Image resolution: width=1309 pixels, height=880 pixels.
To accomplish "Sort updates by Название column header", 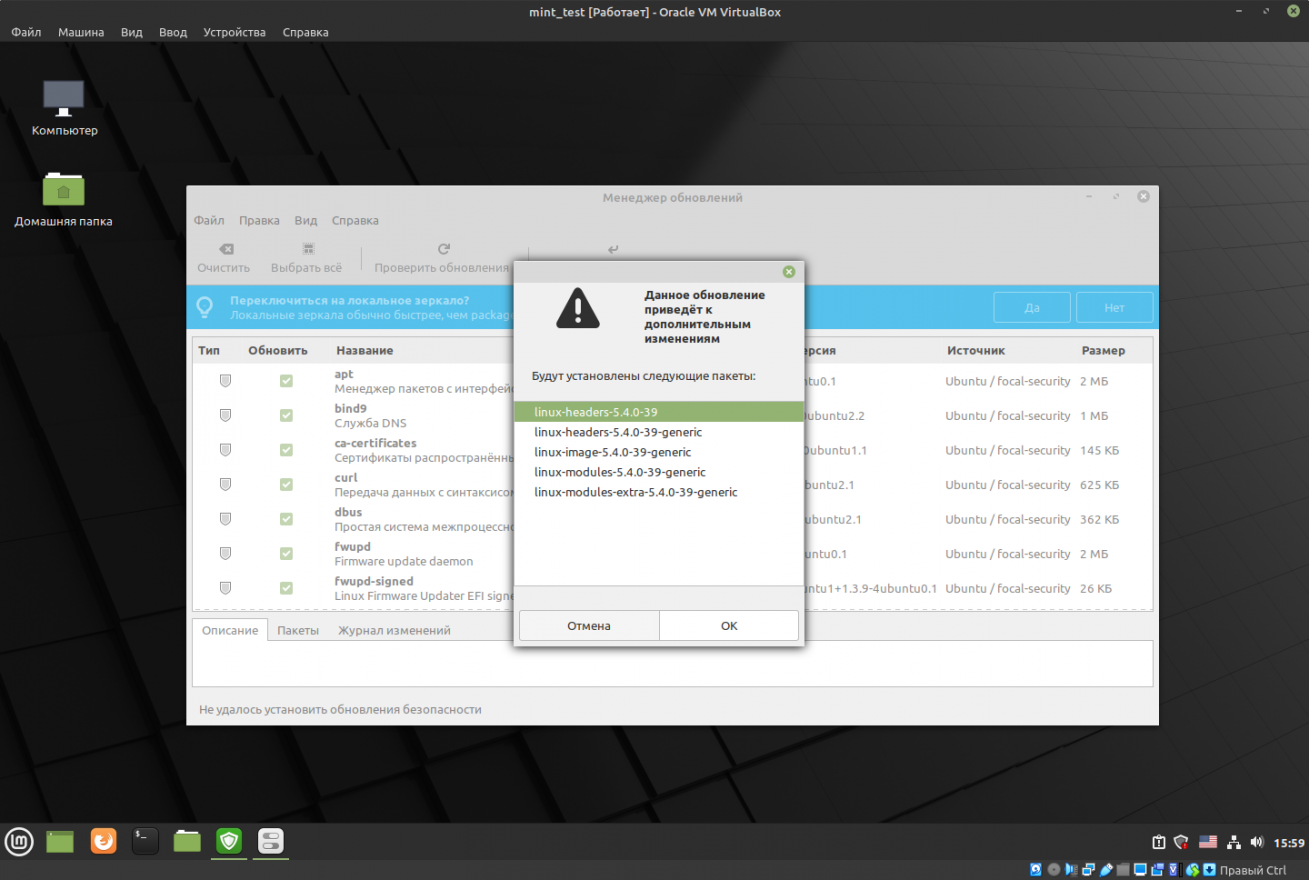I will point(364,351).
